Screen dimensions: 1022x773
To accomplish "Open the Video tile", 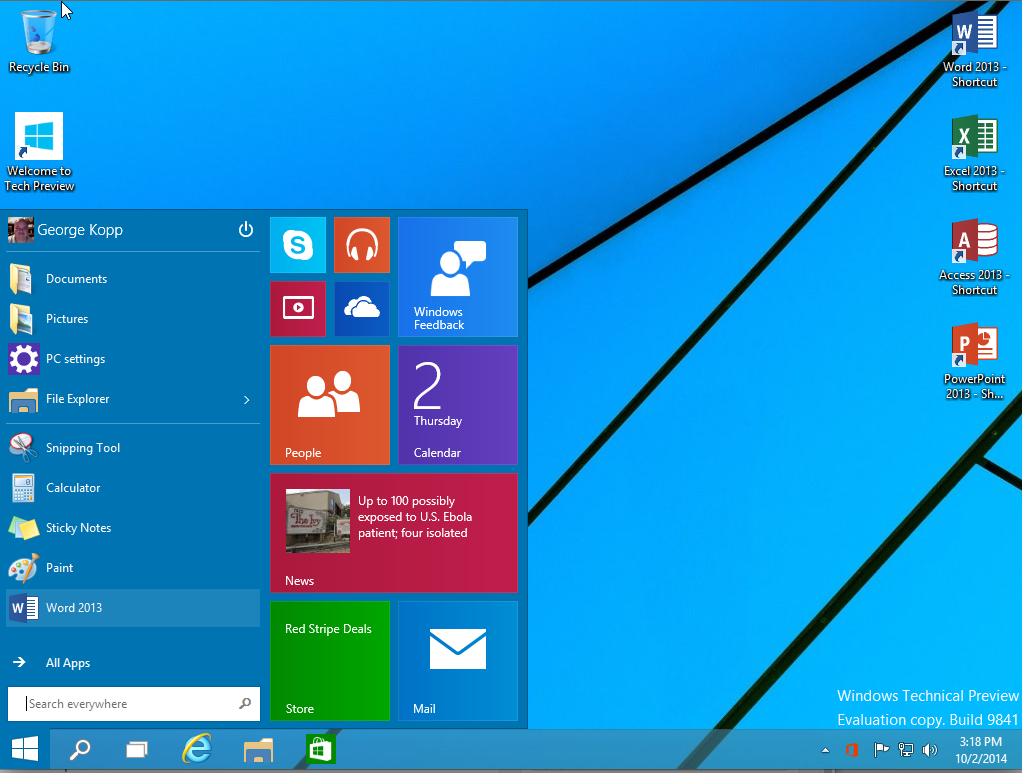I will click(298, 309).
